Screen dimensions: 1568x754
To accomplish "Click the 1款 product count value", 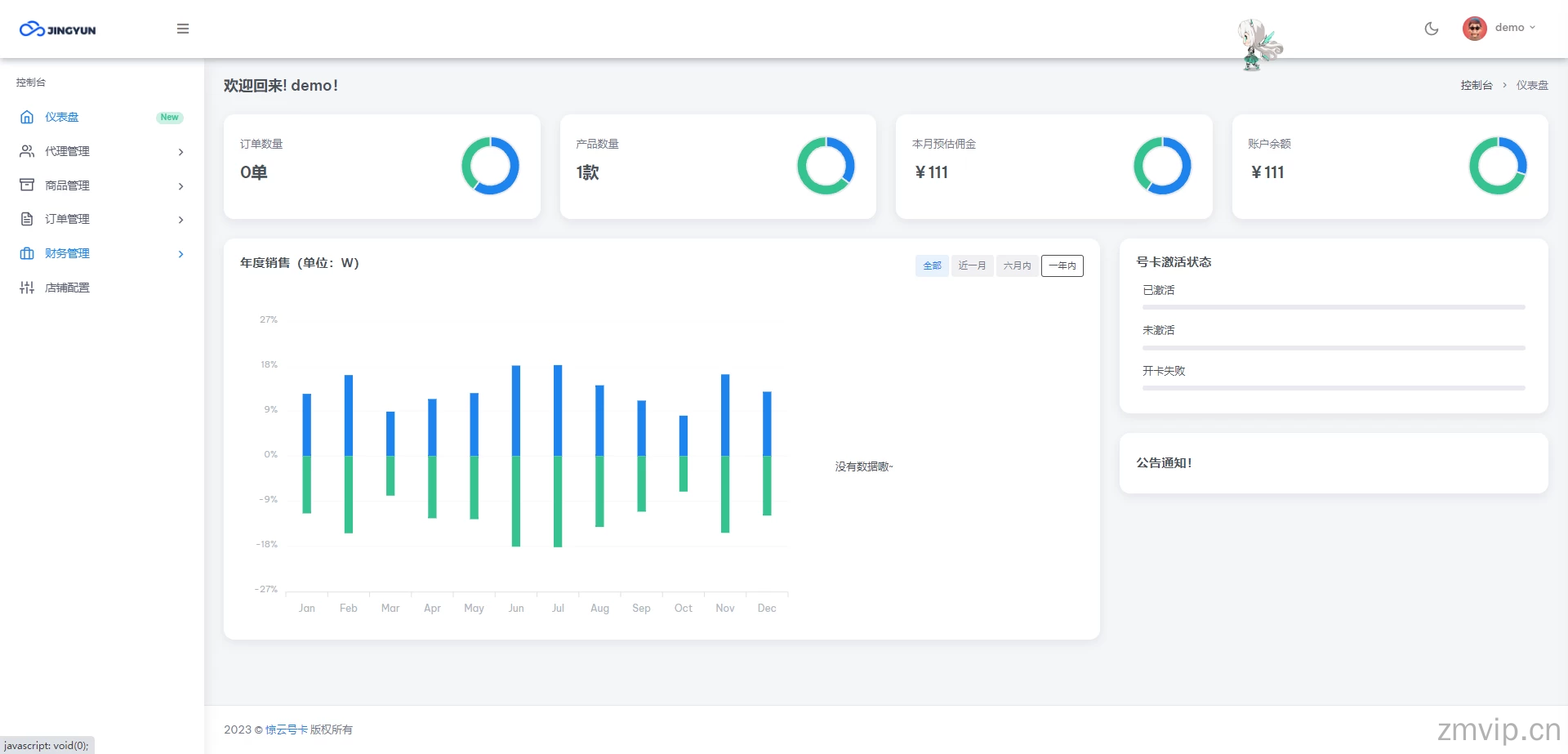I will (x=588, y=172).
